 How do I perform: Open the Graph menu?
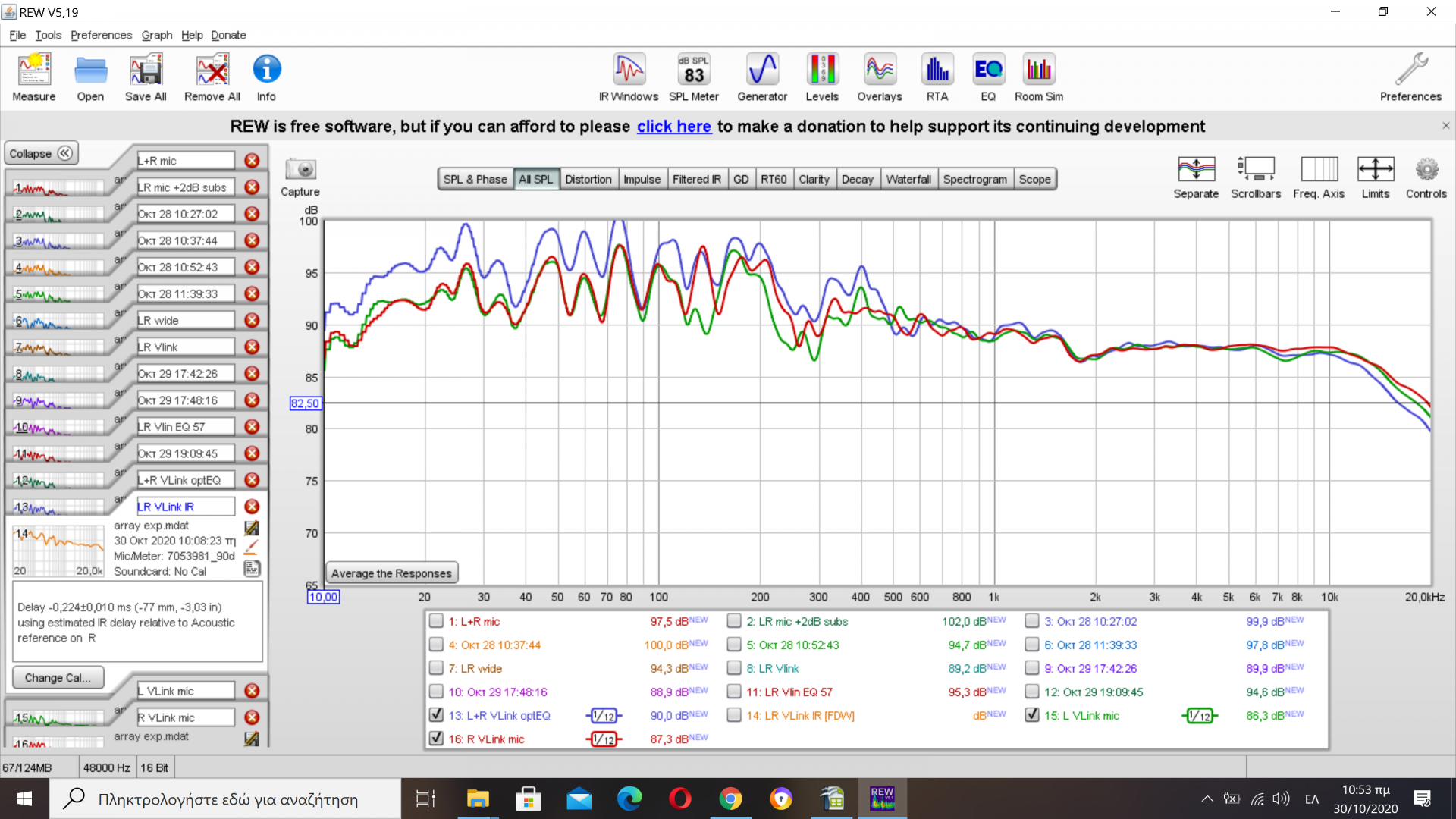point(156,35)
